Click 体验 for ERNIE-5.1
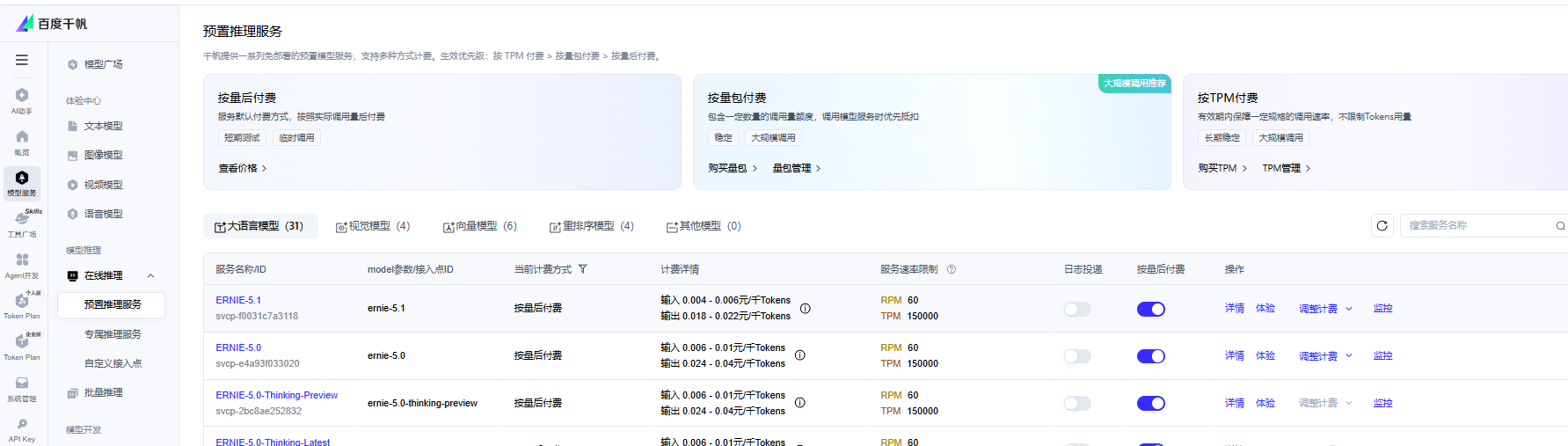The image size is (1568, 446). click(1265, 309)
